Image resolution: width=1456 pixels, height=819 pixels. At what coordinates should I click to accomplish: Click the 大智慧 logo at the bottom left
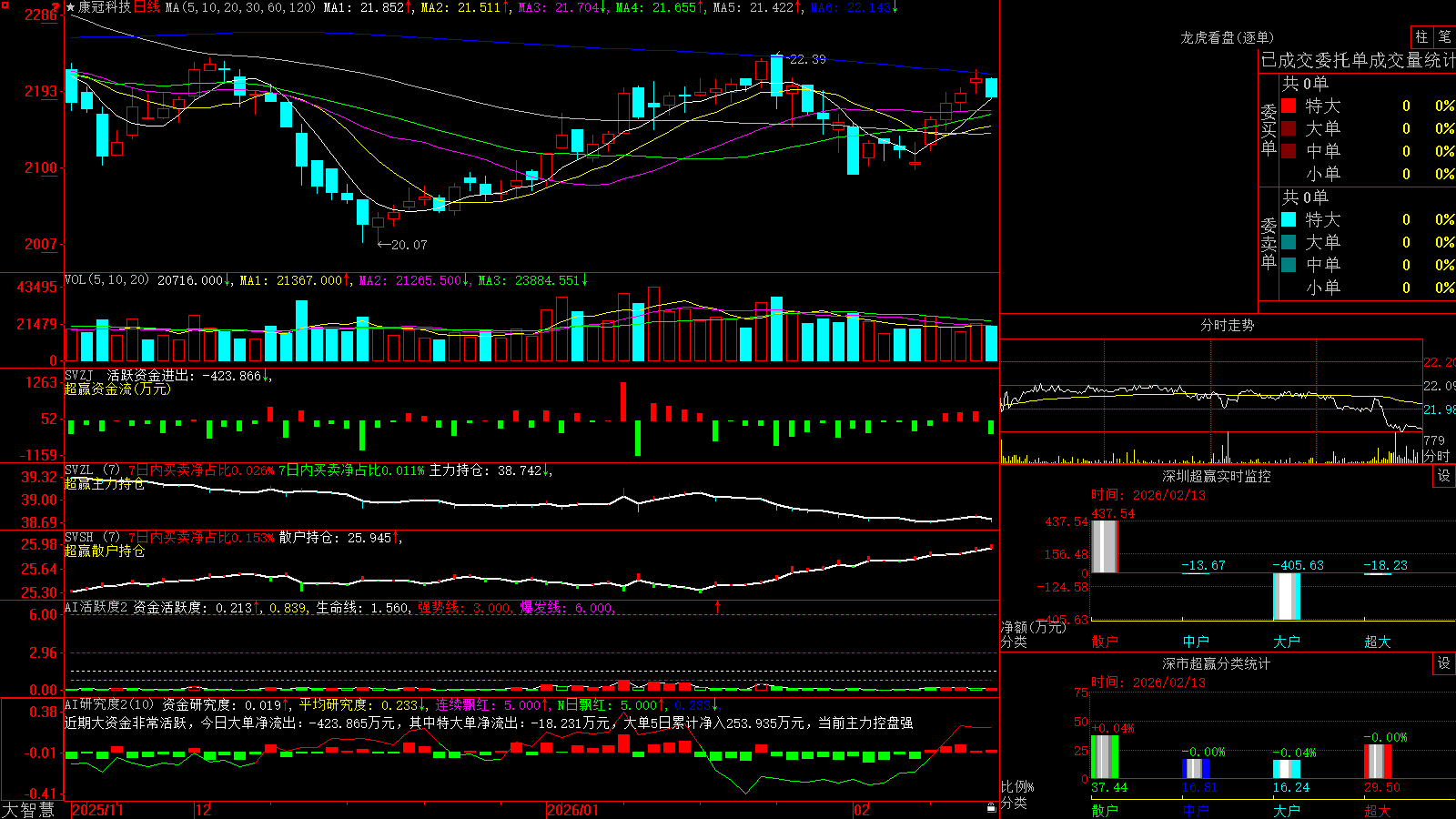28,810
